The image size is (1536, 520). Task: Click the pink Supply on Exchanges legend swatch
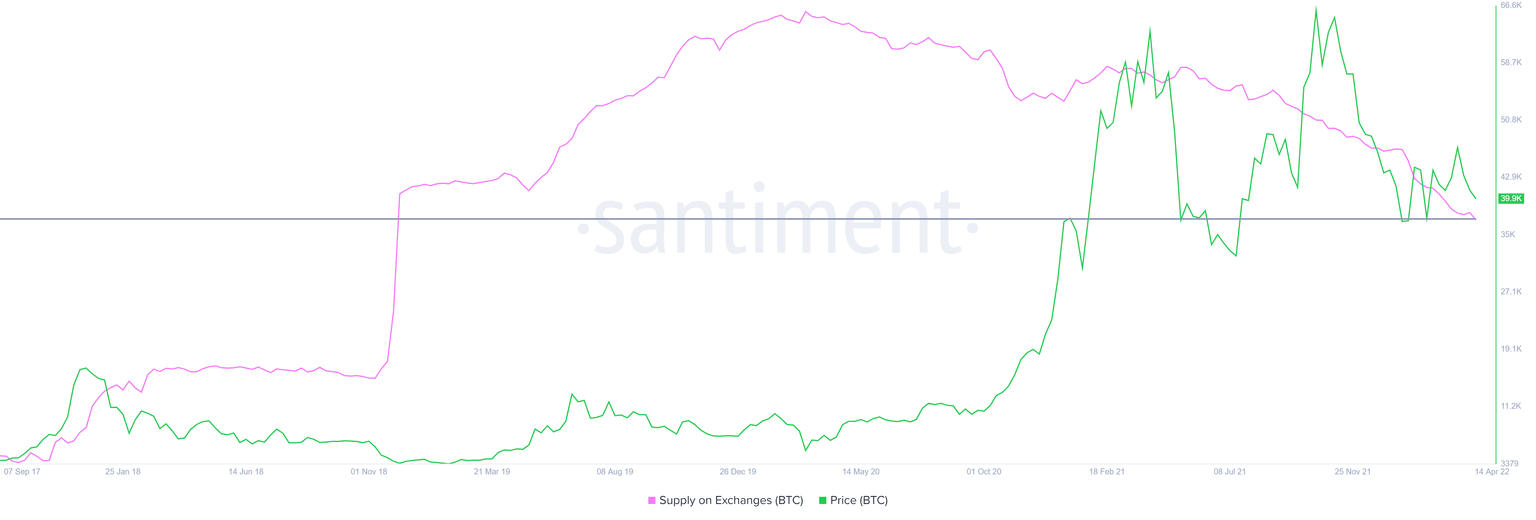[652, 501]
